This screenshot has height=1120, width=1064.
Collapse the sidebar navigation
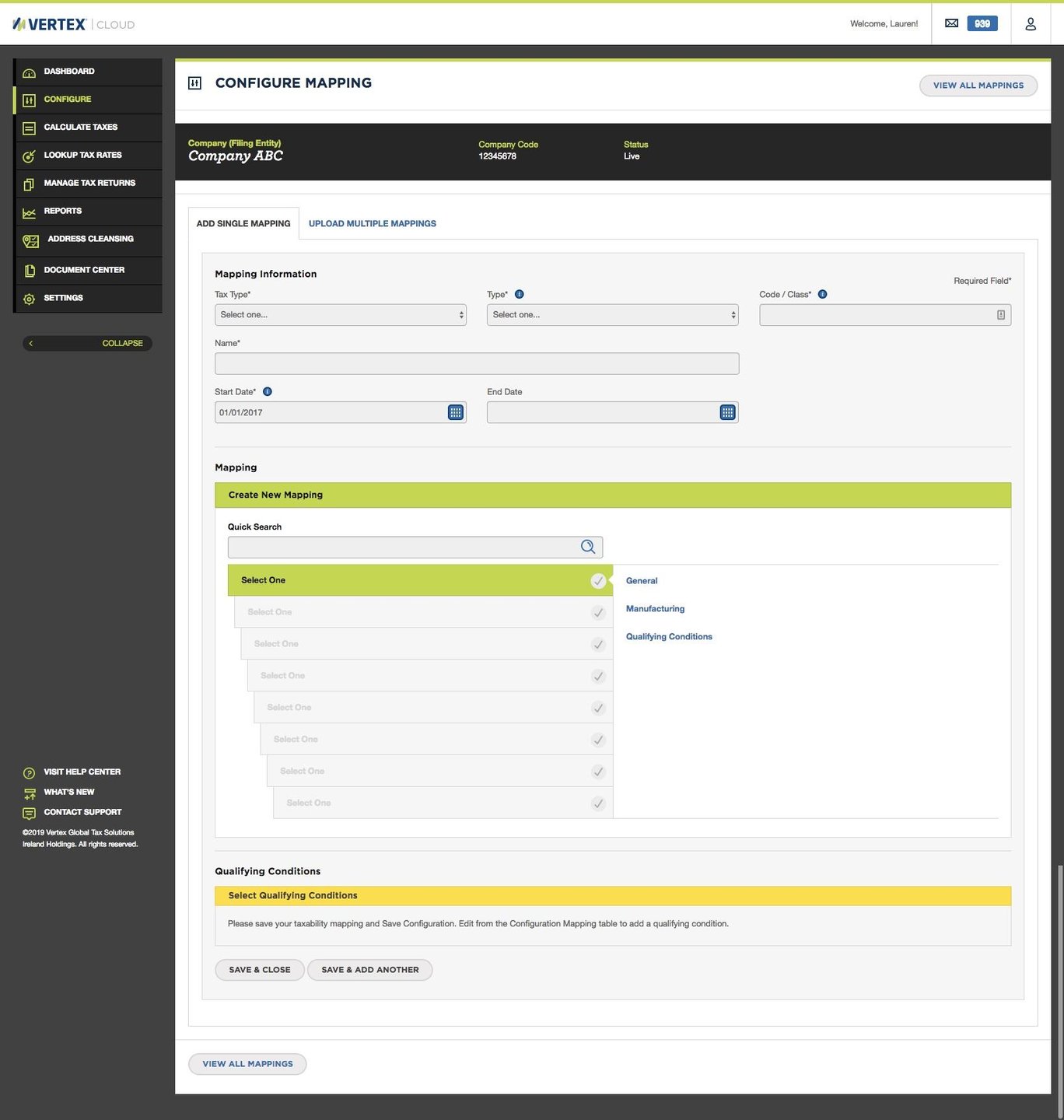tap(87, 343)
